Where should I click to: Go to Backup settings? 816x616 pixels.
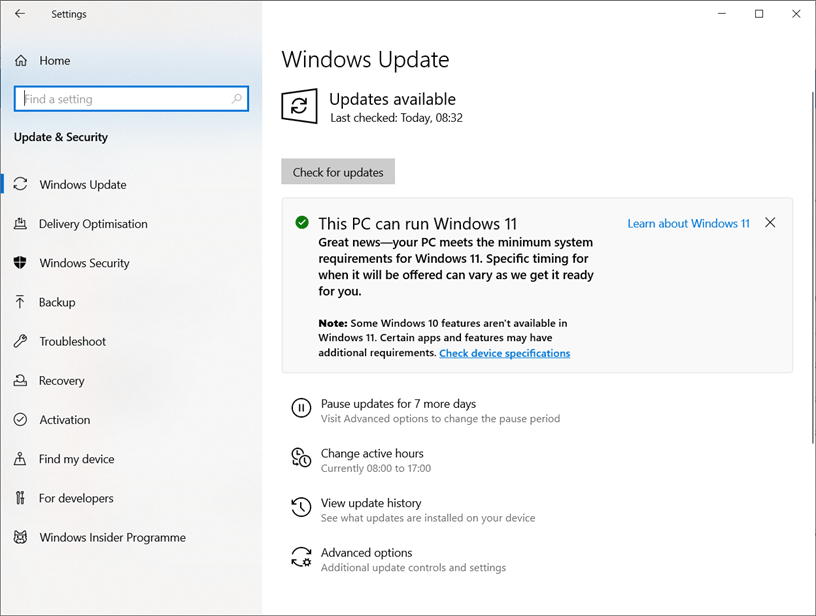57,302
